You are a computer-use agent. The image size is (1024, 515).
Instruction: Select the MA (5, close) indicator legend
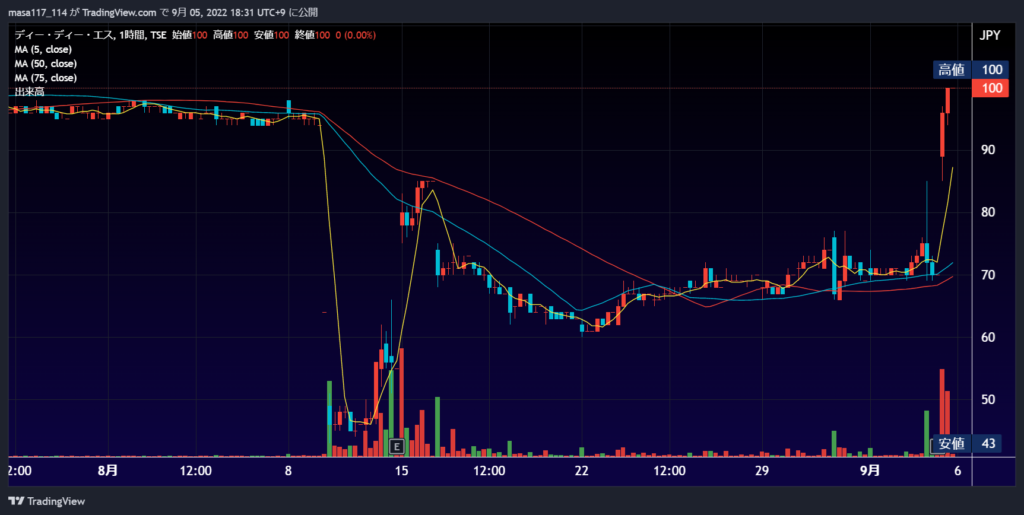point(43,50)
